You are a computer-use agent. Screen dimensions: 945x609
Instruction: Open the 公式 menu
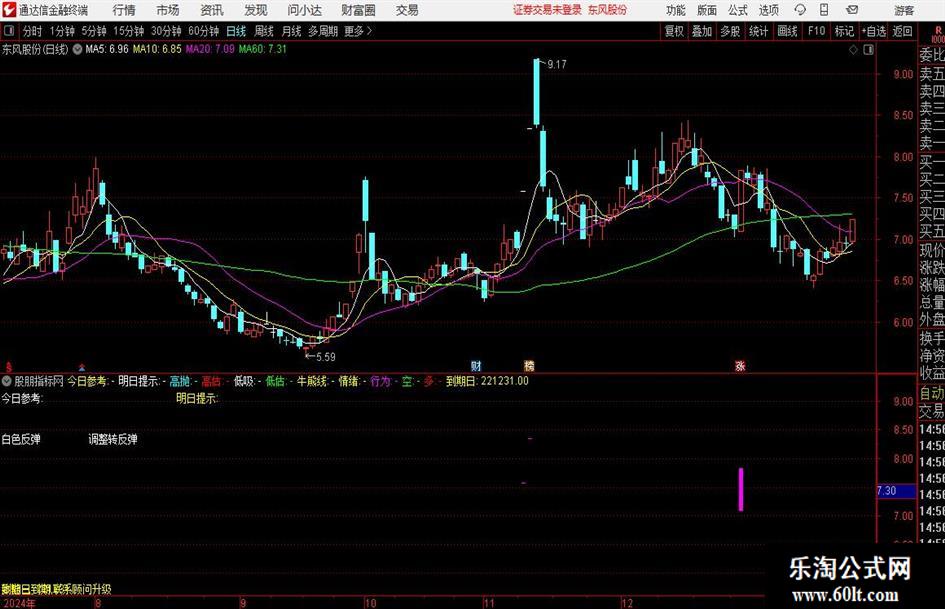point(737,10)
